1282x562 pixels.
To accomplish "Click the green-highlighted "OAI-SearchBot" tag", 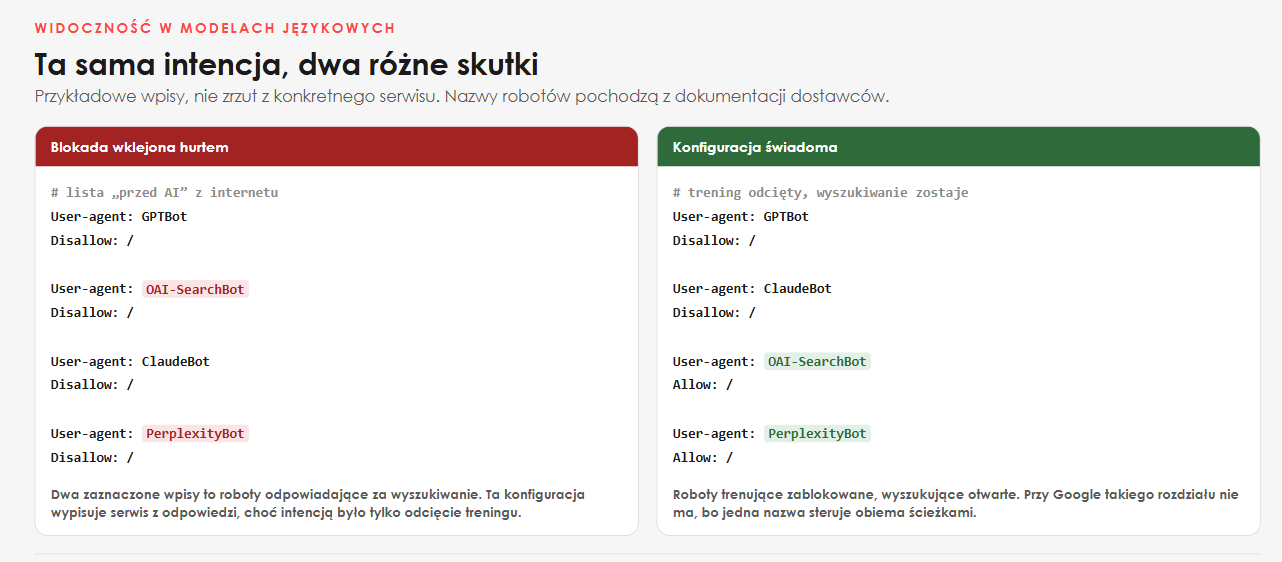I will 817,361.
